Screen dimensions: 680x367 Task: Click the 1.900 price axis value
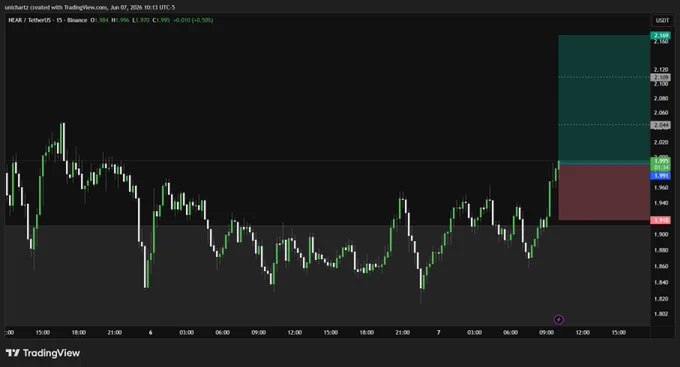661,234
